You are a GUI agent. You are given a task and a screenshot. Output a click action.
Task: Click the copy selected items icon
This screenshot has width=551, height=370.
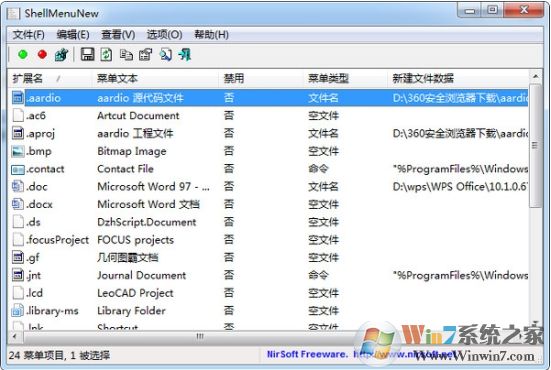(126, 54)
